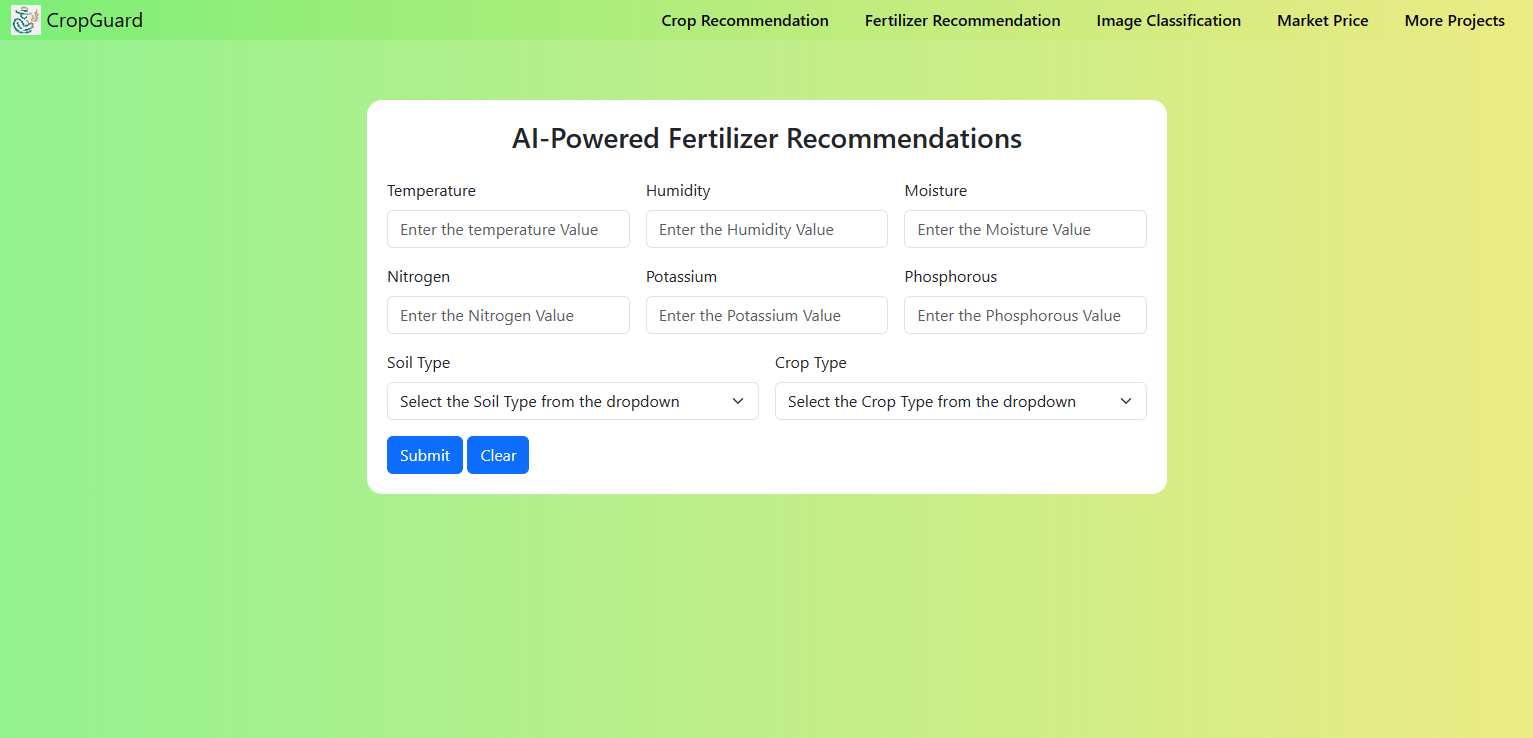Screen dimensions: 1533x738
Task: Click the CropGuard brand name link
Action: 97,19
